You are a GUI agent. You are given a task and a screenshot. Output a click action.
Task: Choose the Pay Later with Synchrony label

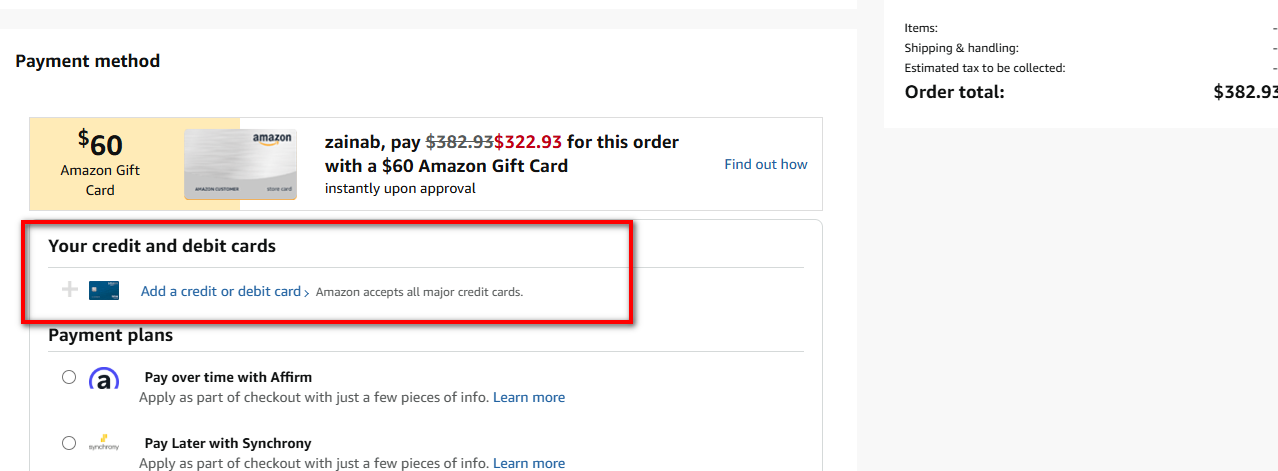point(228,443)
